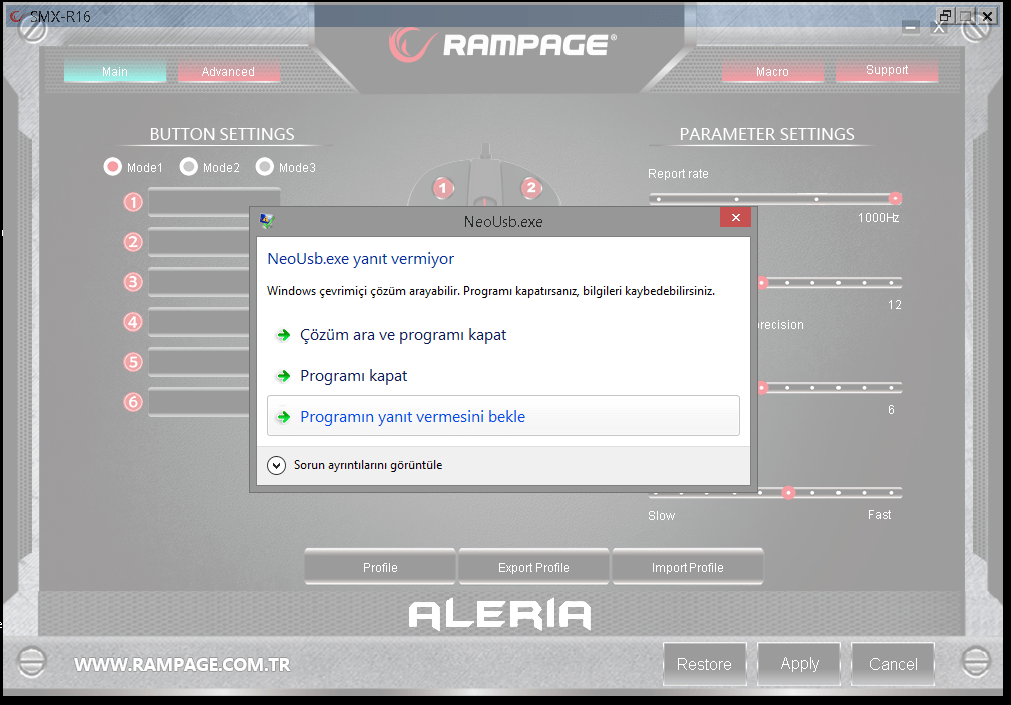Image resolution: width=1011 pixels, height=705 pixels.
Task: Click Report rate slider handle at 1000Hz
Action: coord(895,199)
